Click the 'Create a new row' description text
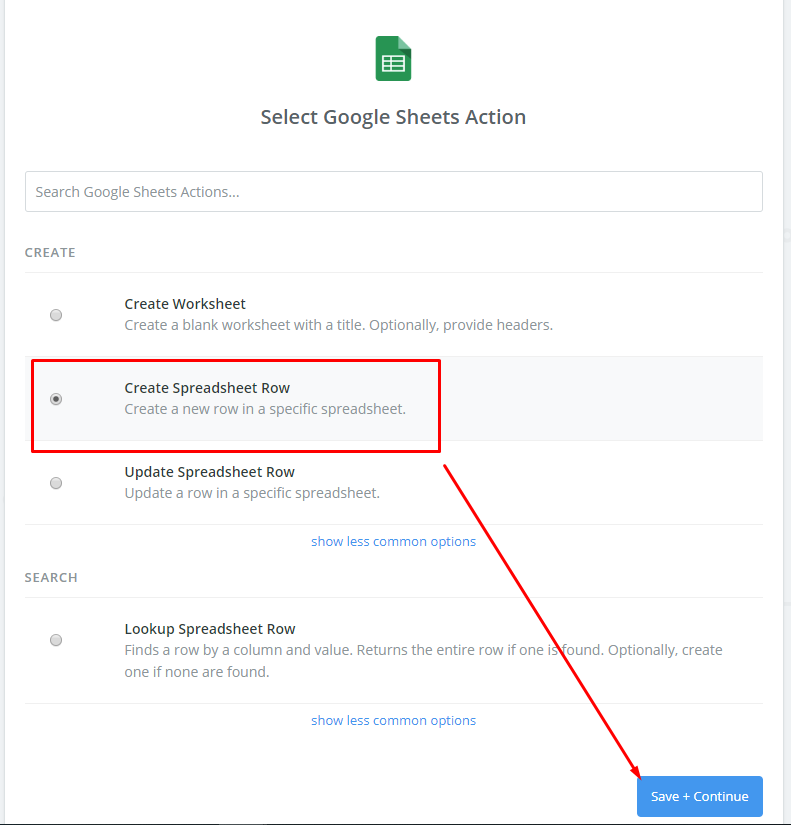 265,409
